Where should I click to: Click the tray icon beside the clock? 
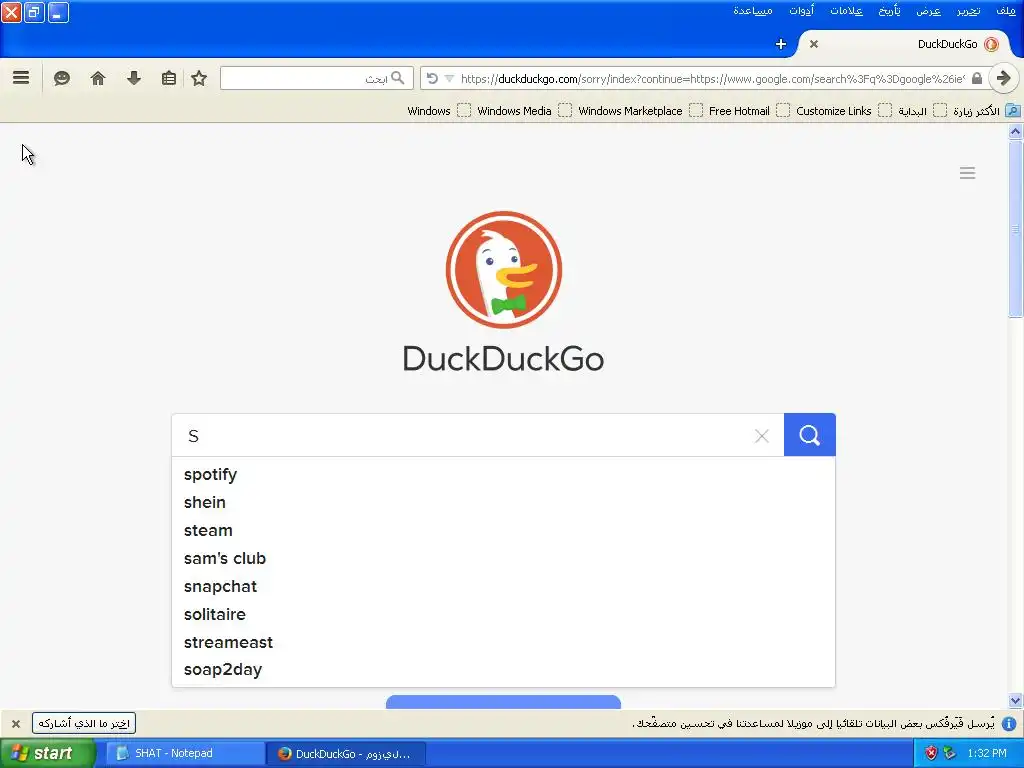pyautogui.click(x=950, y=754)
